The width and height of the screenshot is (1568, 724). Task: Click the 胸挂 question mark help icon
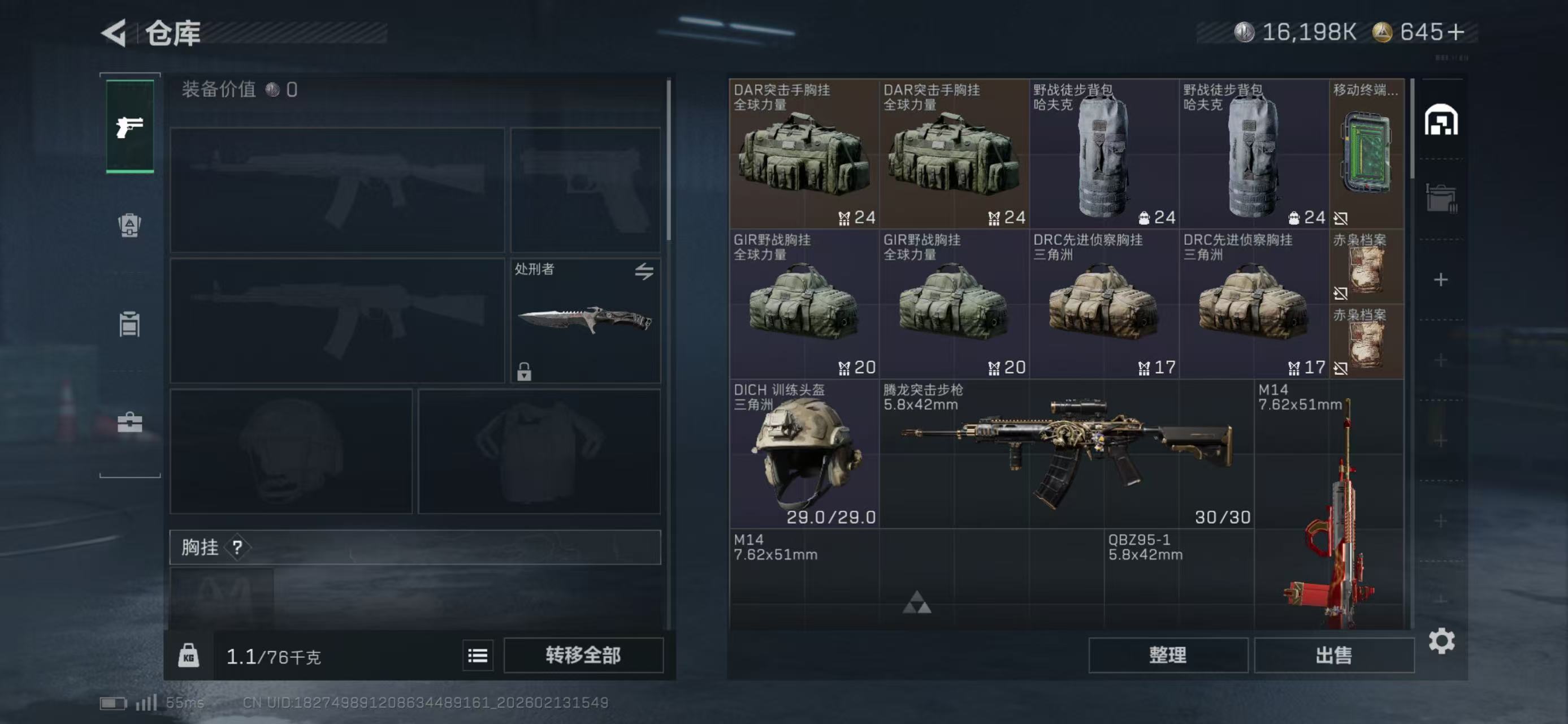tap(237, 548)
